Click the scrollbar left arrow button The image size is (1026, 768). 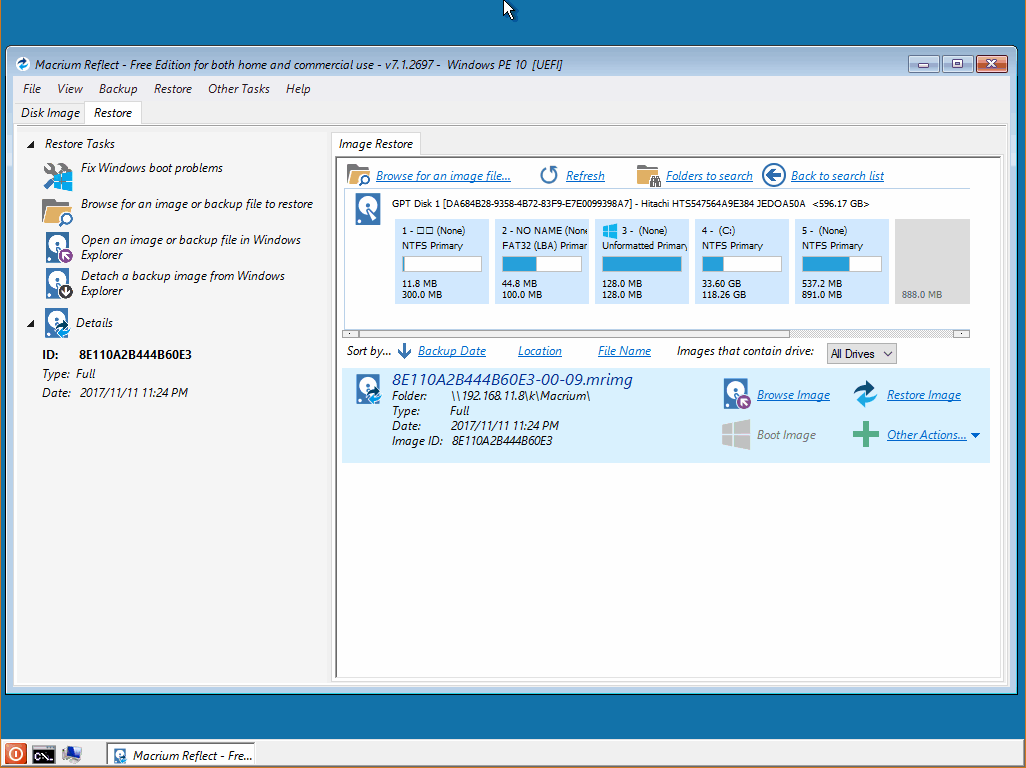tap(350, 334)
